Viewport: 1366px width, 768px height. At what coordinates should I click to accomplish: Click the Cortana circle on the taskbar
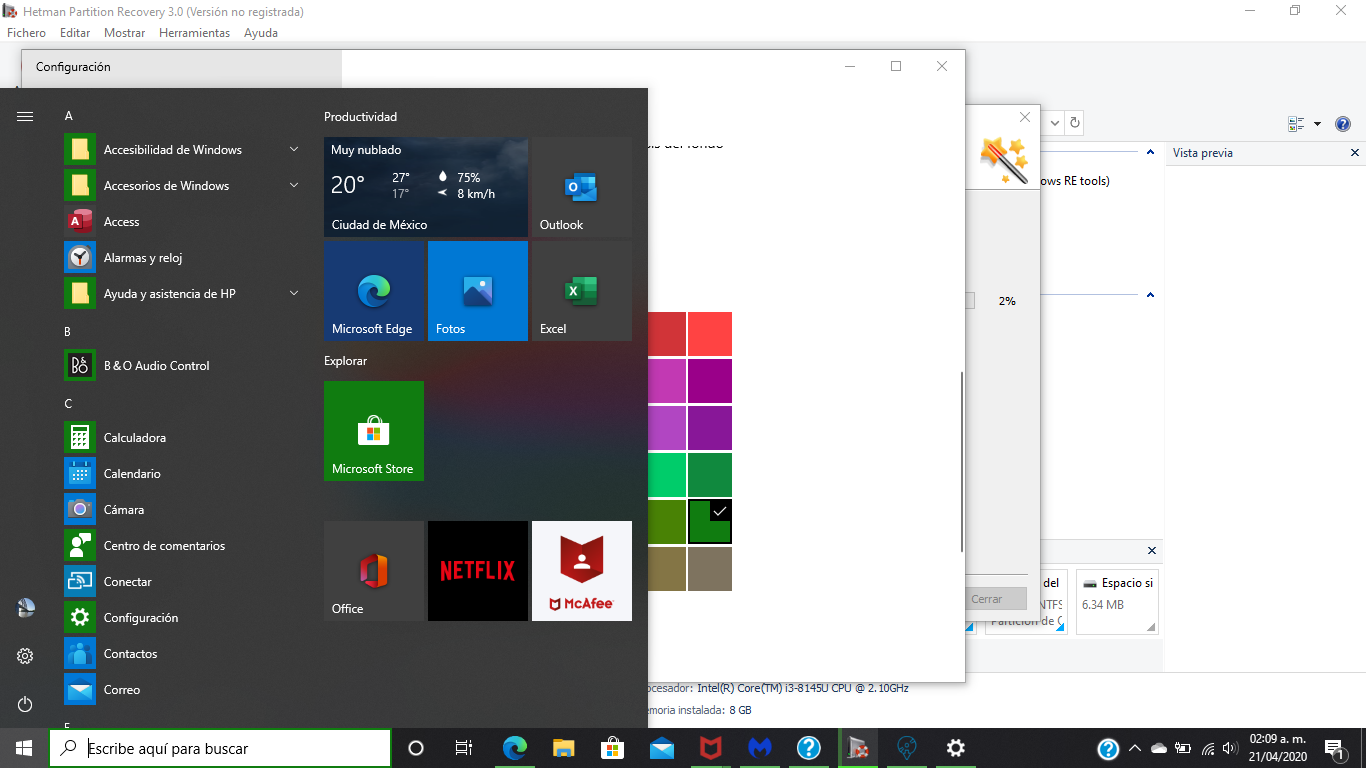point(416,748)
